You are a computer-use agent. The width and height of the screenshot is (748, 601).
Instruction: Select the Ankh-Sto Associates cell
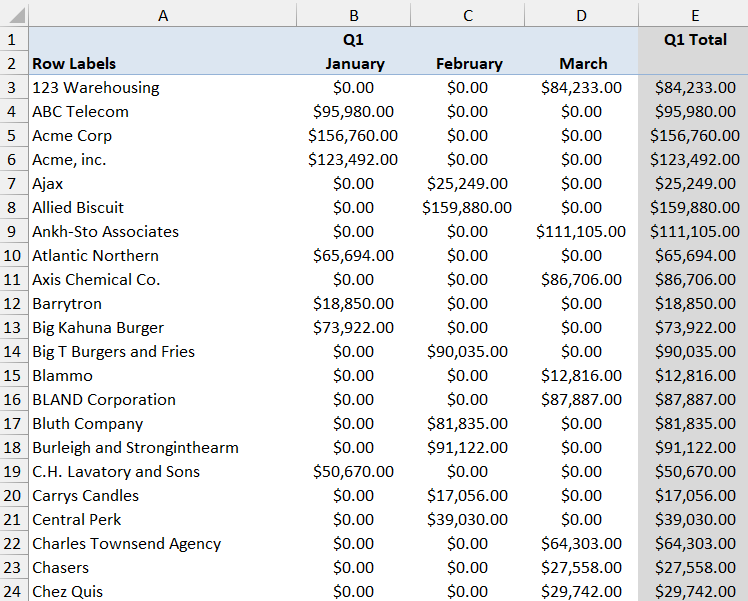coord(163,231)
